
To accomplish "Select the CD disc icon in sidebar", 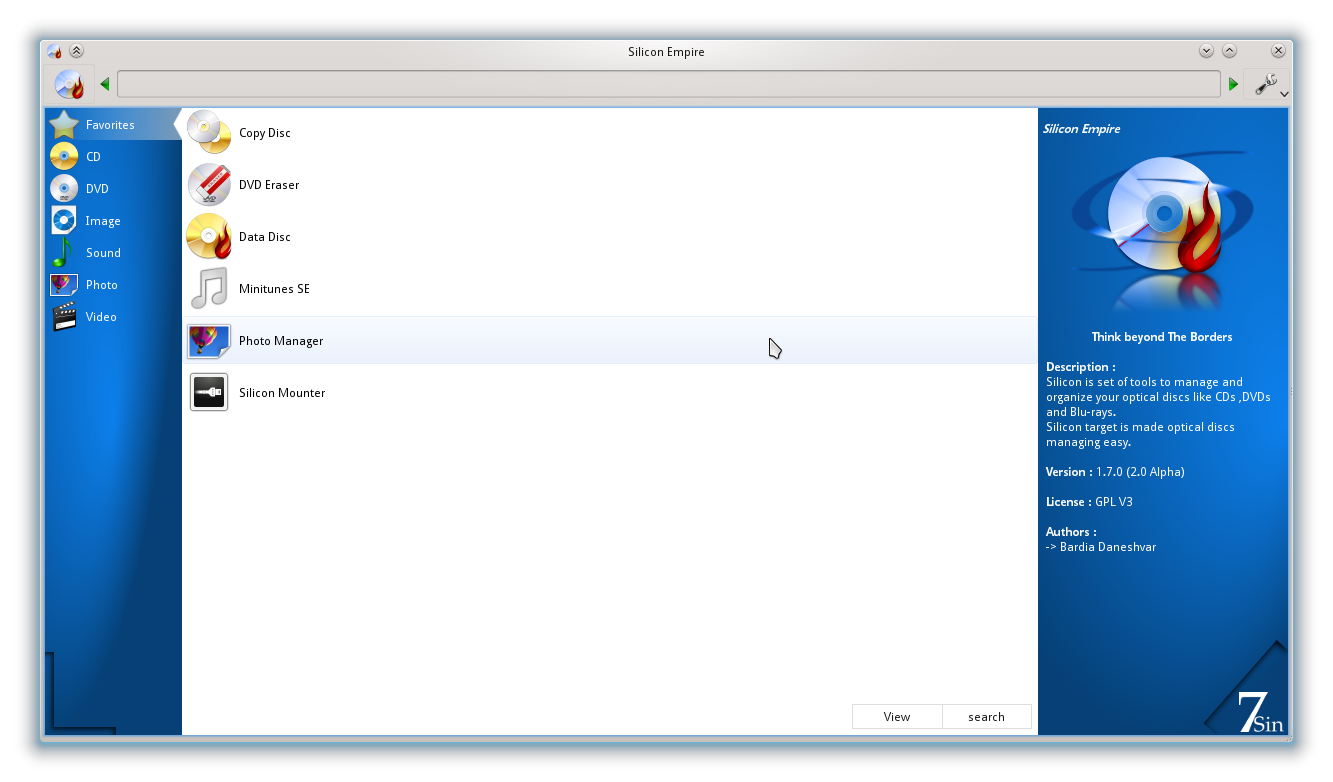I will click(64, 157).
